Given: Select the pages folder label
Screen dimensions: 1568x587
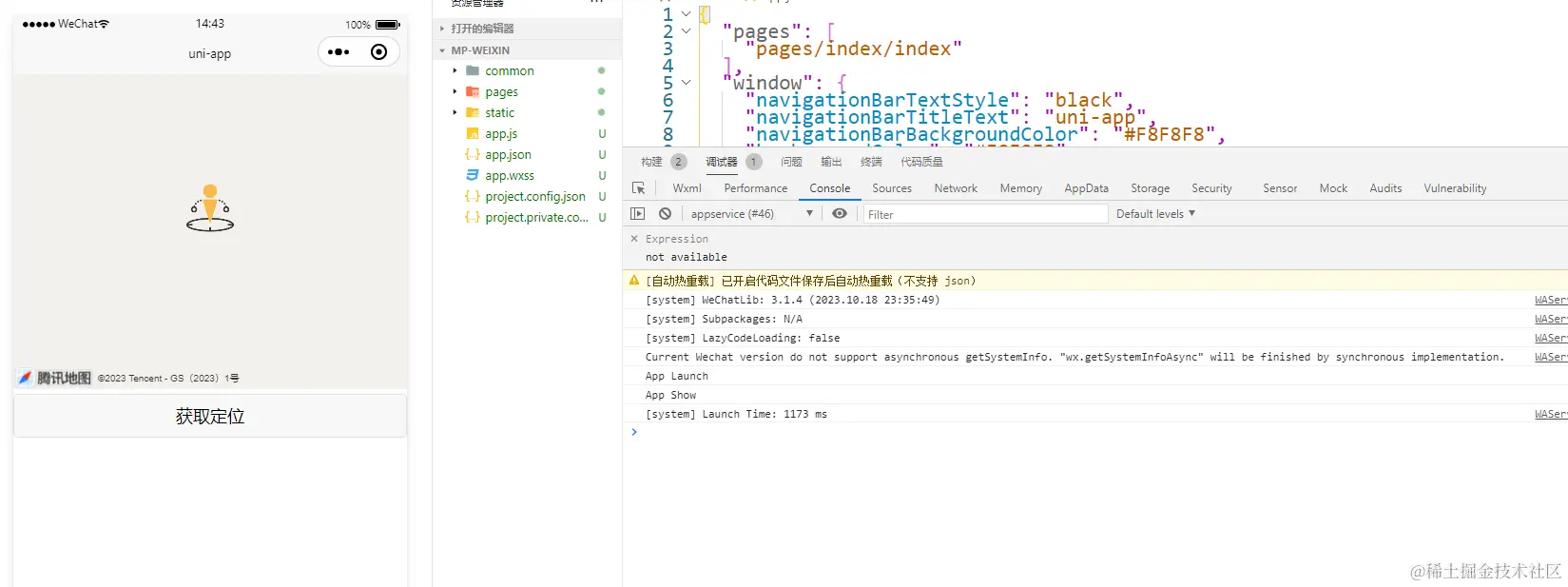Looking at the screenshot, I should click(501, 91).
